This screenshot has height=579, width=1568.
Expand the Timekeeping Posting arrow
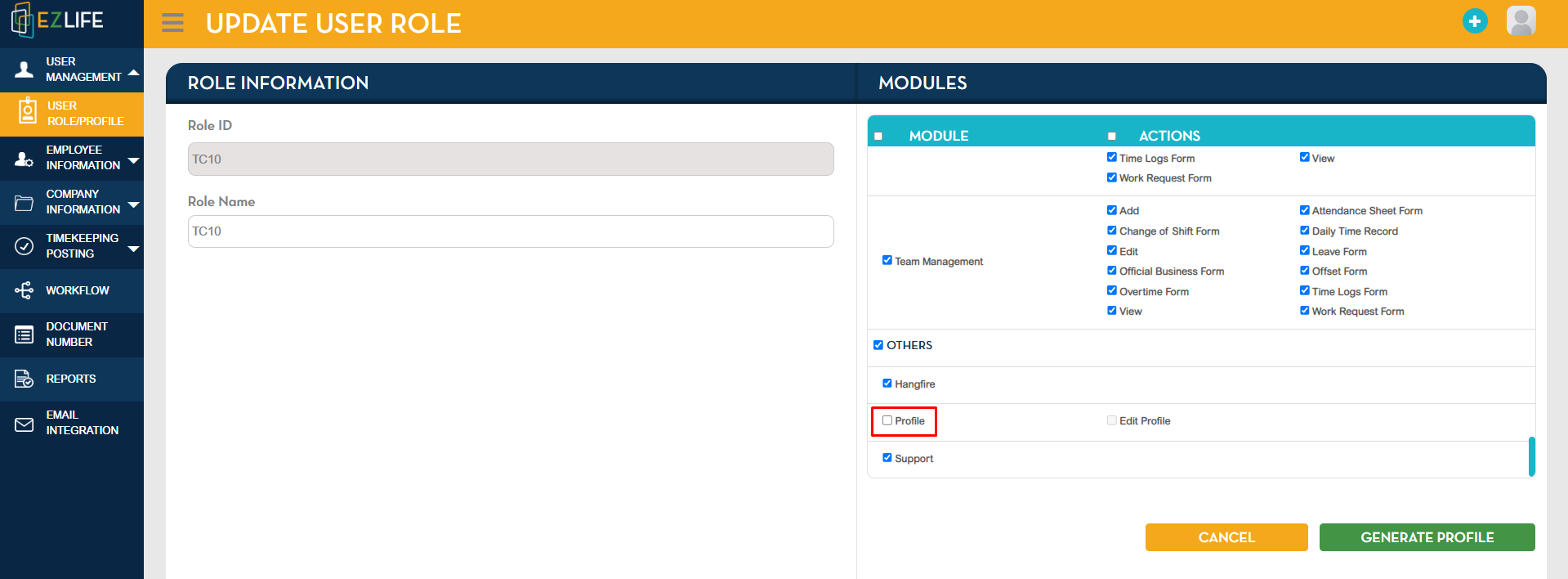pyautogui.click(x=134, y=249)
